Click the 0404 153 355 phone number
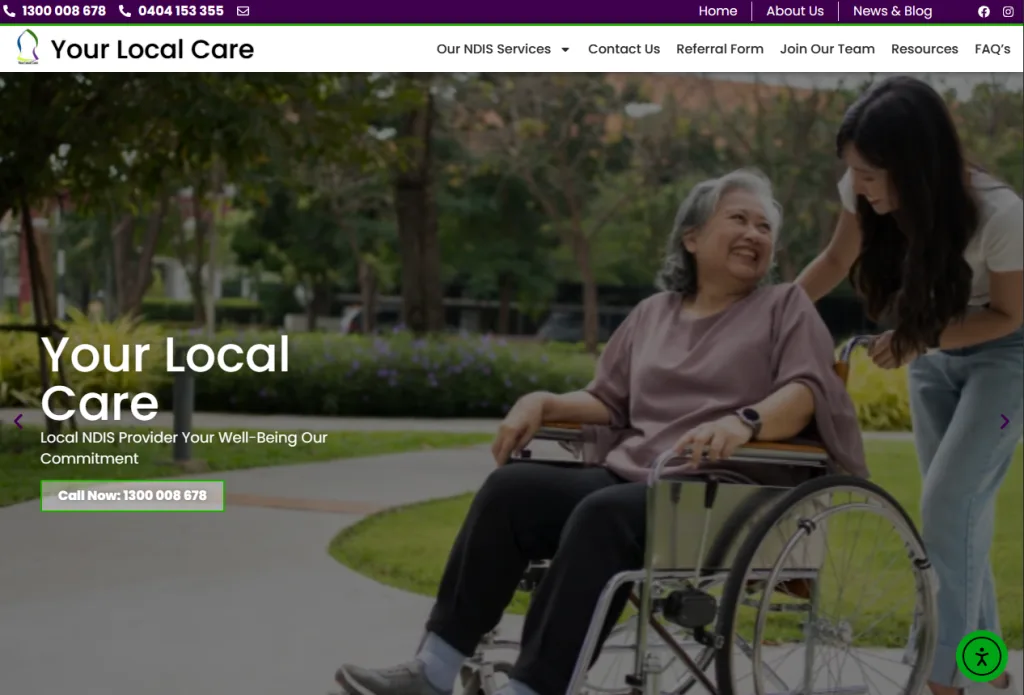The image size is (1024, 695). point(181,11)
